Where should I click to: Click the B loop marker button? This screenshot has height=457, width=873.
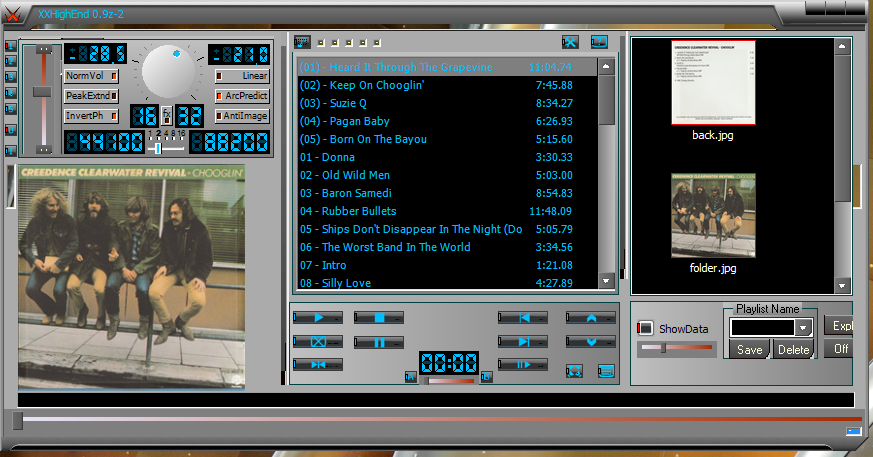click(x=486, y=377)
